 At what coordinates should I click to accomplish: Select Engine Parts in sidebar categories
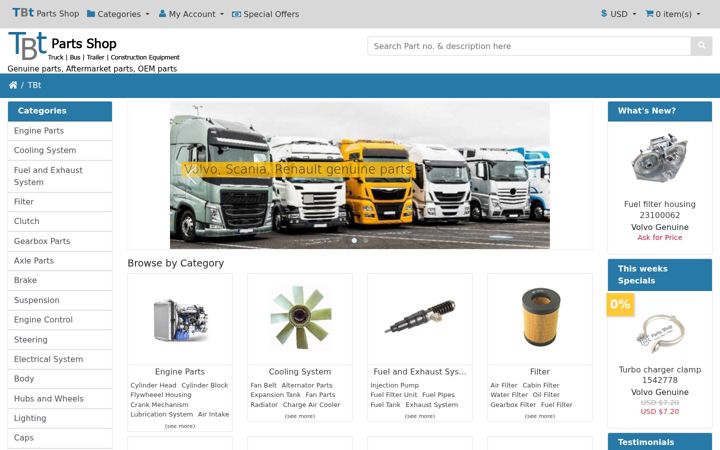click(60, 131)
